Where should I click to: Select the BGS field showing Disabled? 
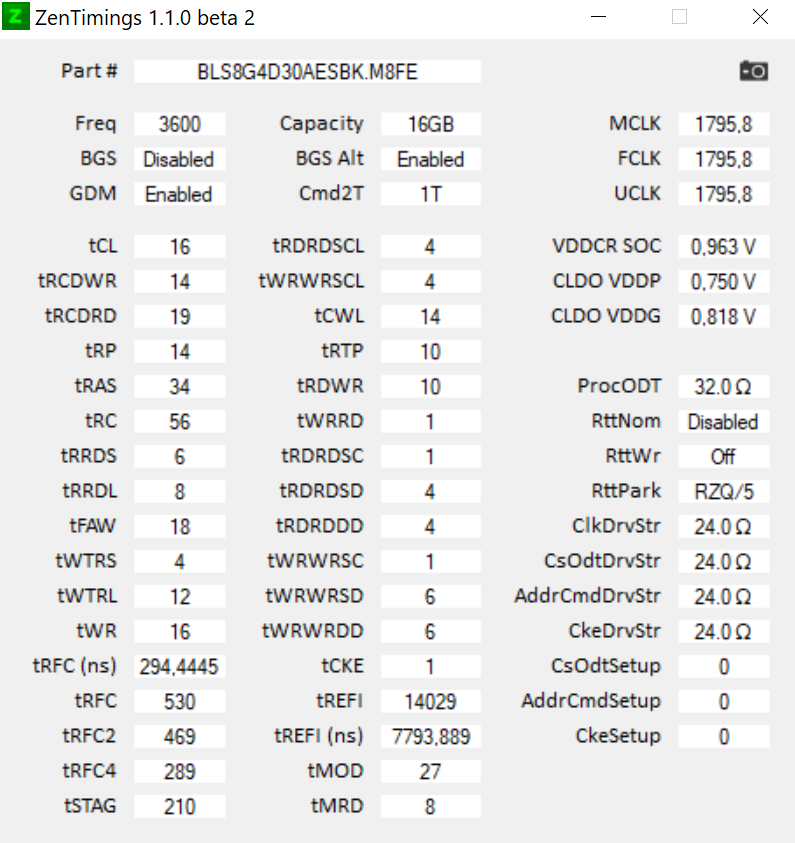click(x=179, y=158)
